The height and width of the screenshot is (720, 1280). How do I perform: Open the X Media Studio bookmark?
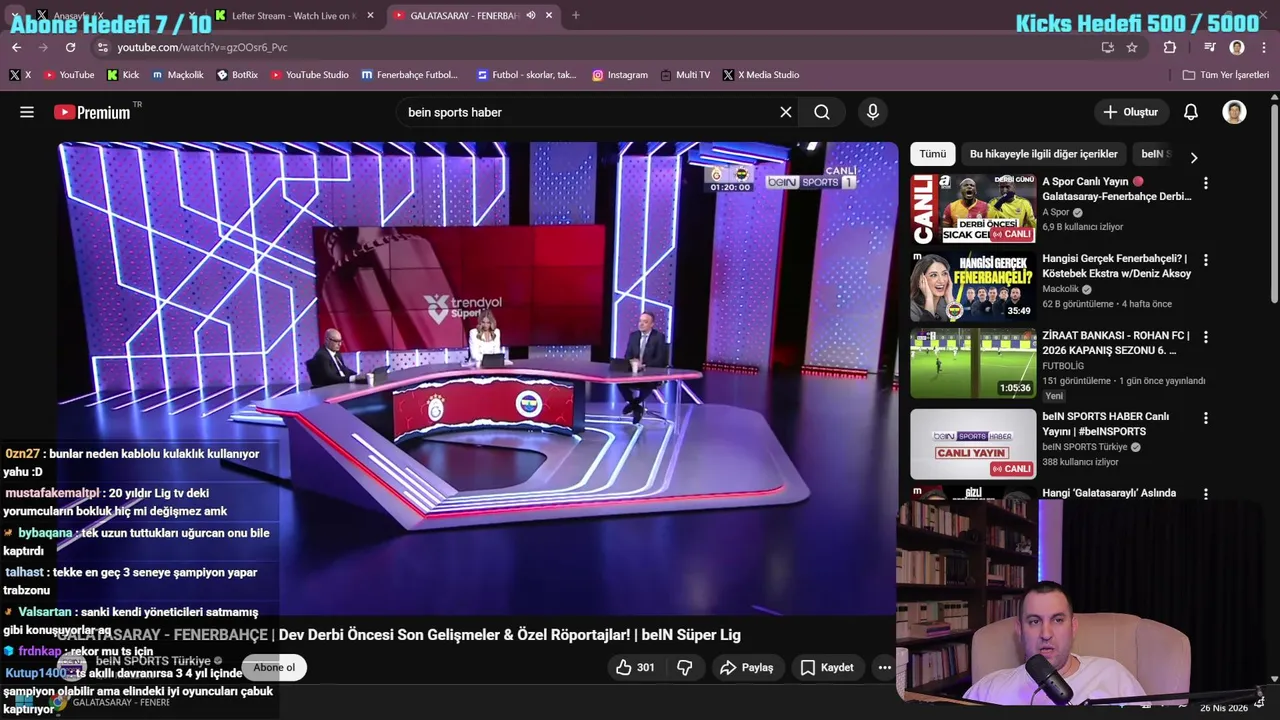pos(761,75)
